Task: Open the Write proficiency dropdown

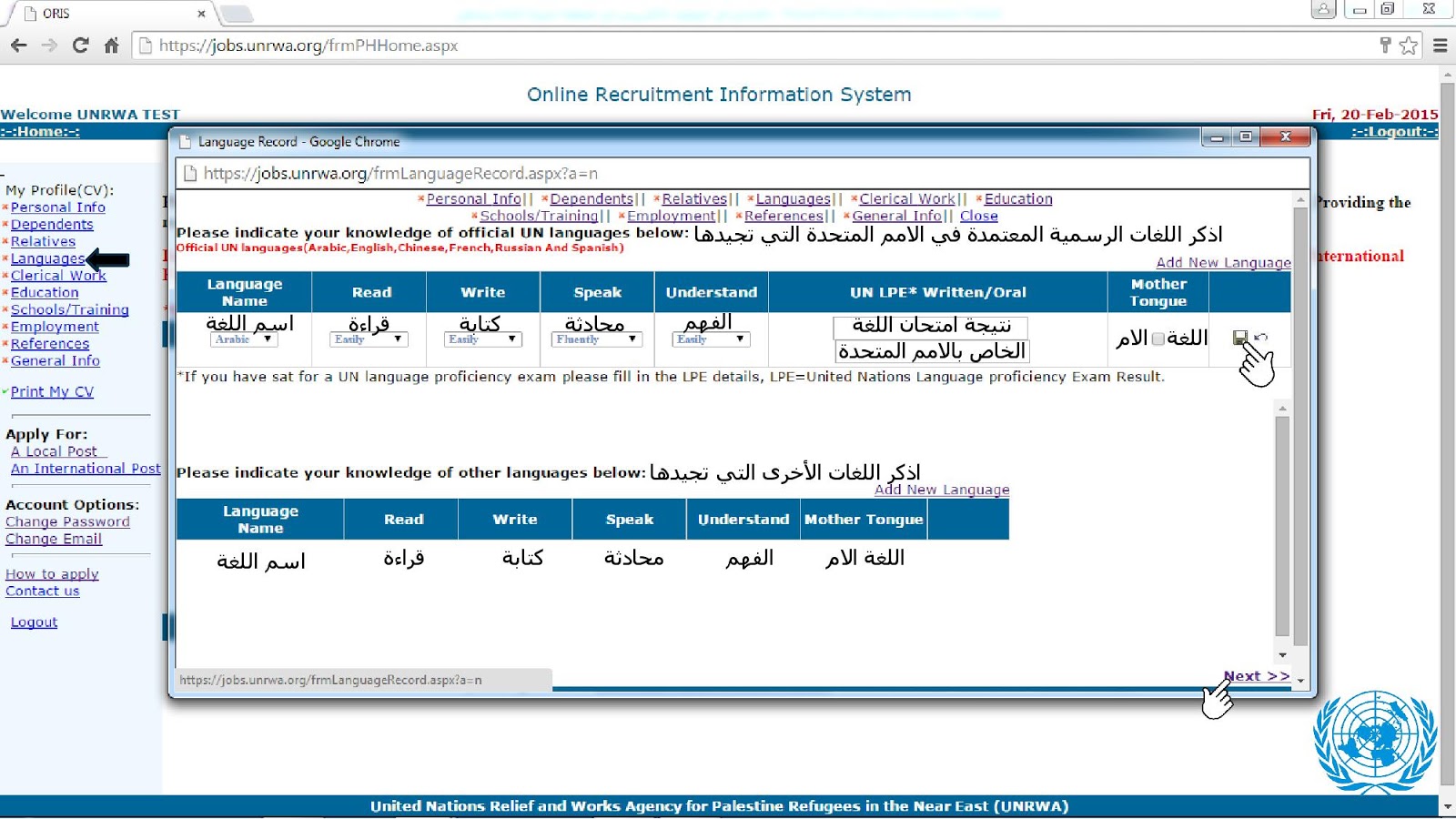Action: [x=483, y=339]
